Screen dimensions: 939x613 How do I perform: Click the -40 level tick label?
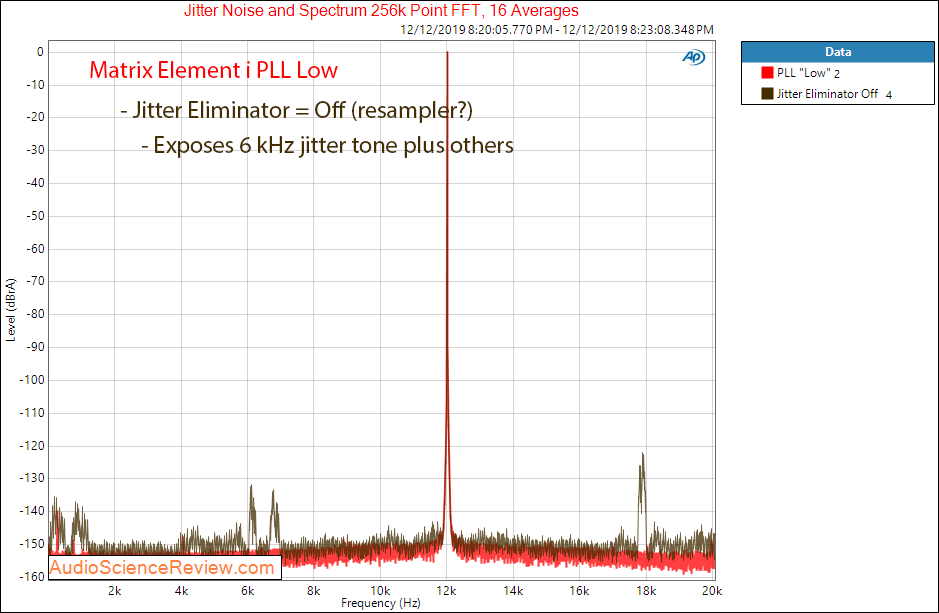[x=35, y=183]
